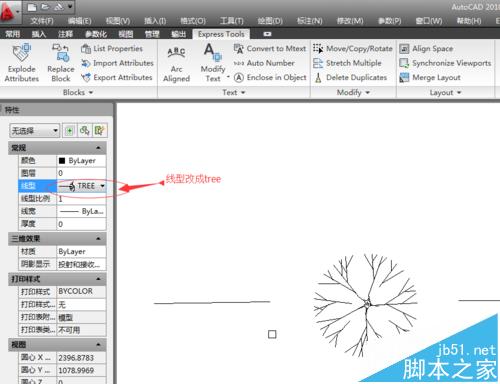Open the 帮助(H) menu
500x384 pixels.
click(469, 21)
